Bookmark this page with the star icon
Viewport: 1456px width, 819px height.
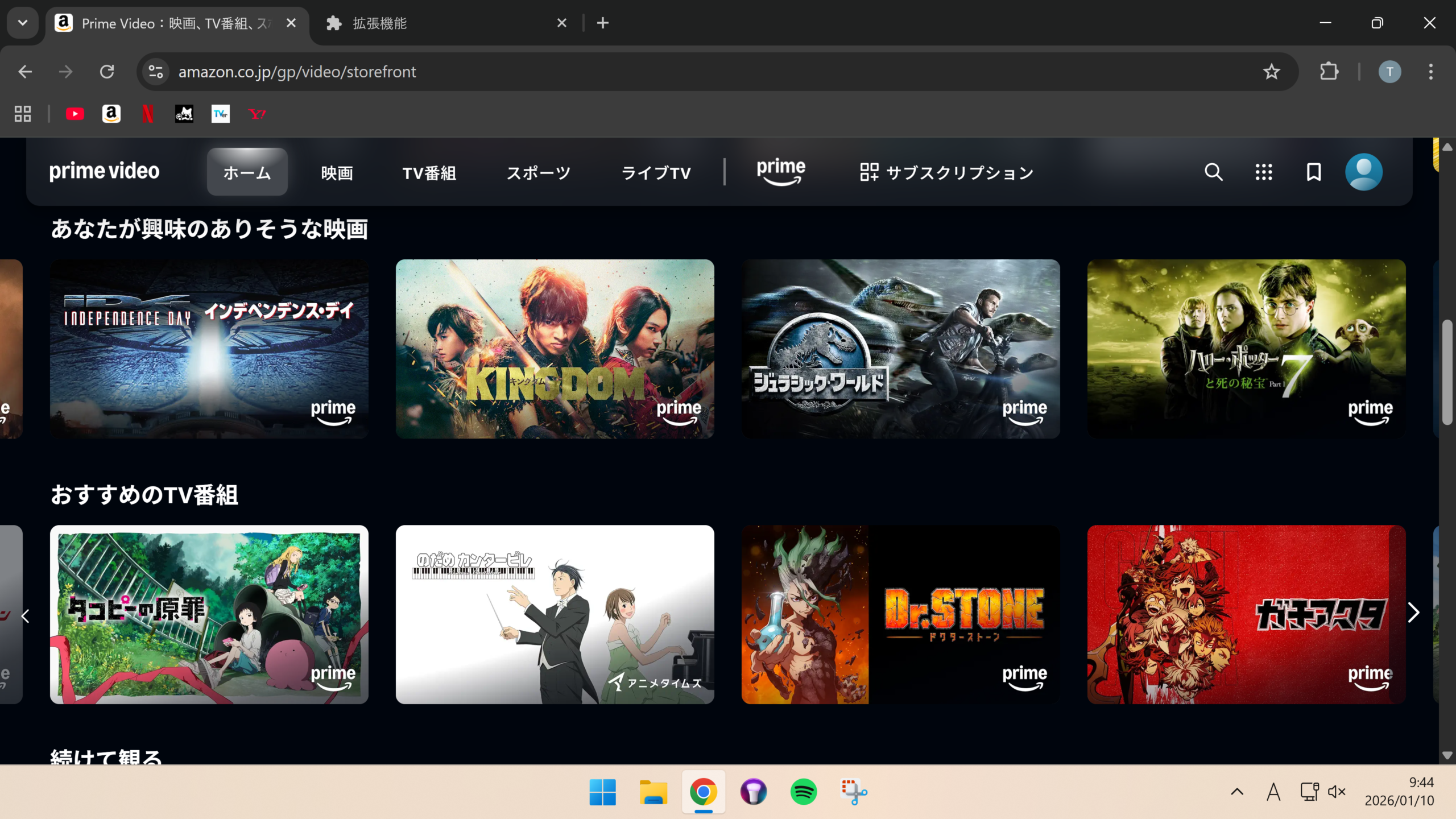coord(1271,72)
